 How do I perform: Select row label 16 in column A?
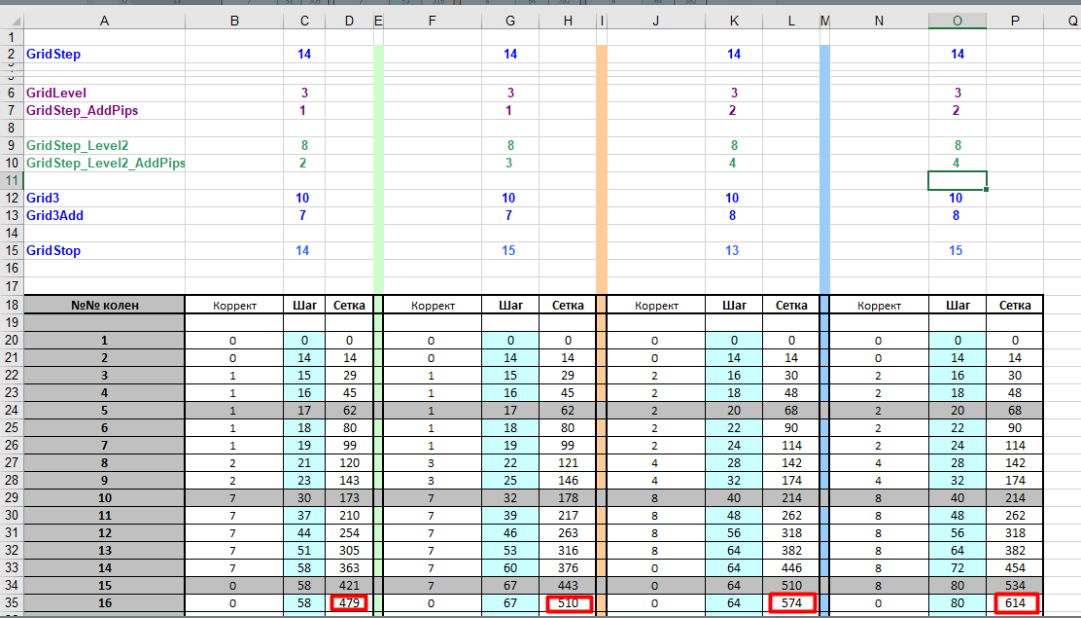pyautogui.click(x=104, y=603)
